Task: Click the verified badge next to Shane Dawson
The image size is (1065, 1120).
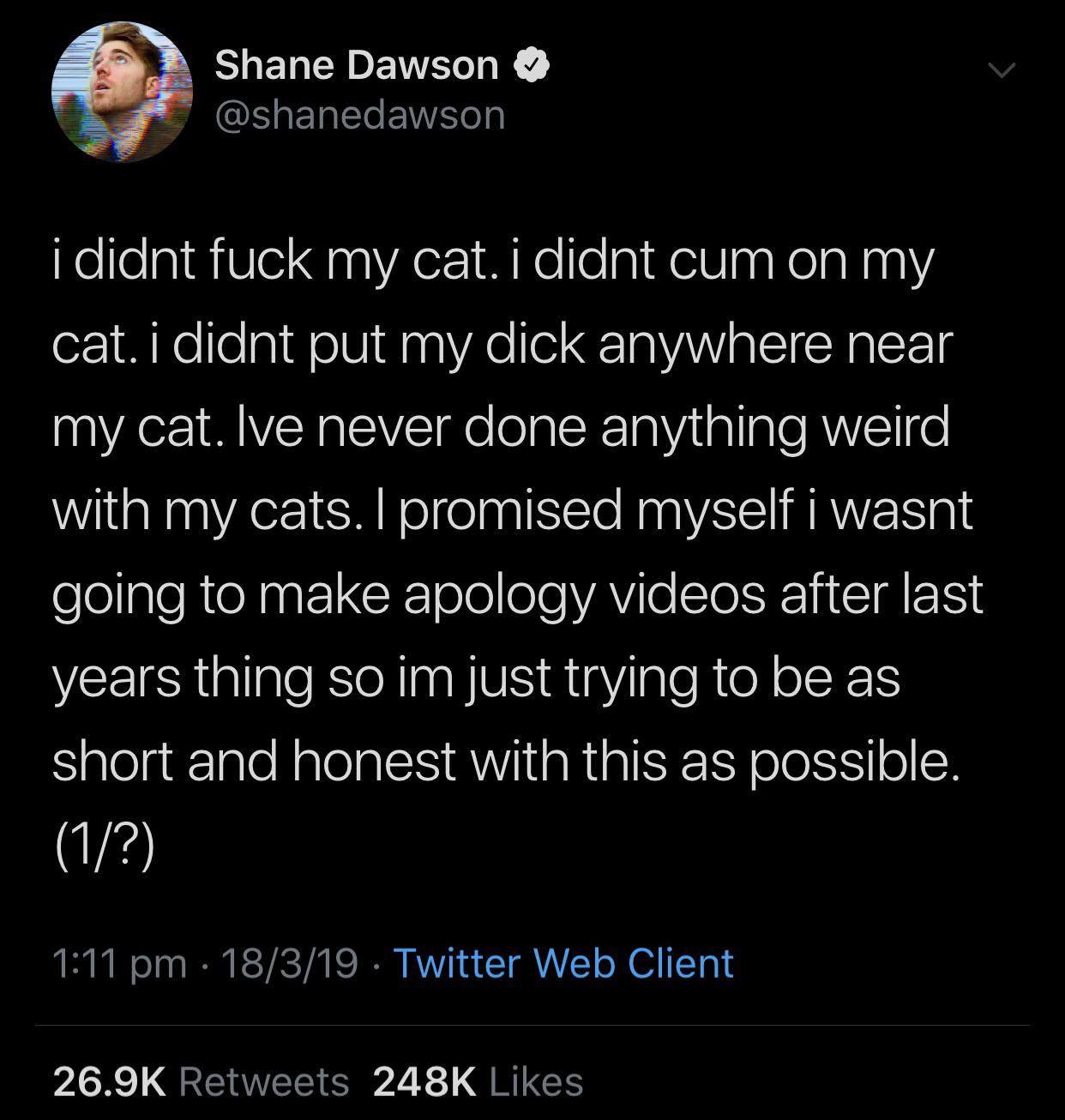Action: [532, 64]
